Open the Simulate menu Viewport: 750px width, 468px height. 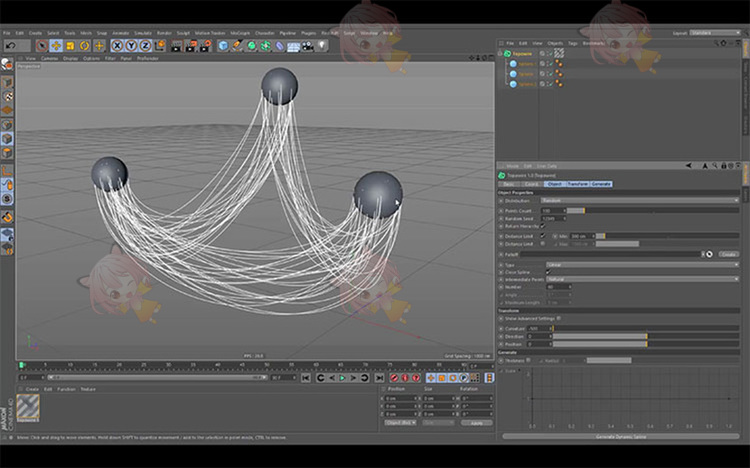(x=143, y=33)
